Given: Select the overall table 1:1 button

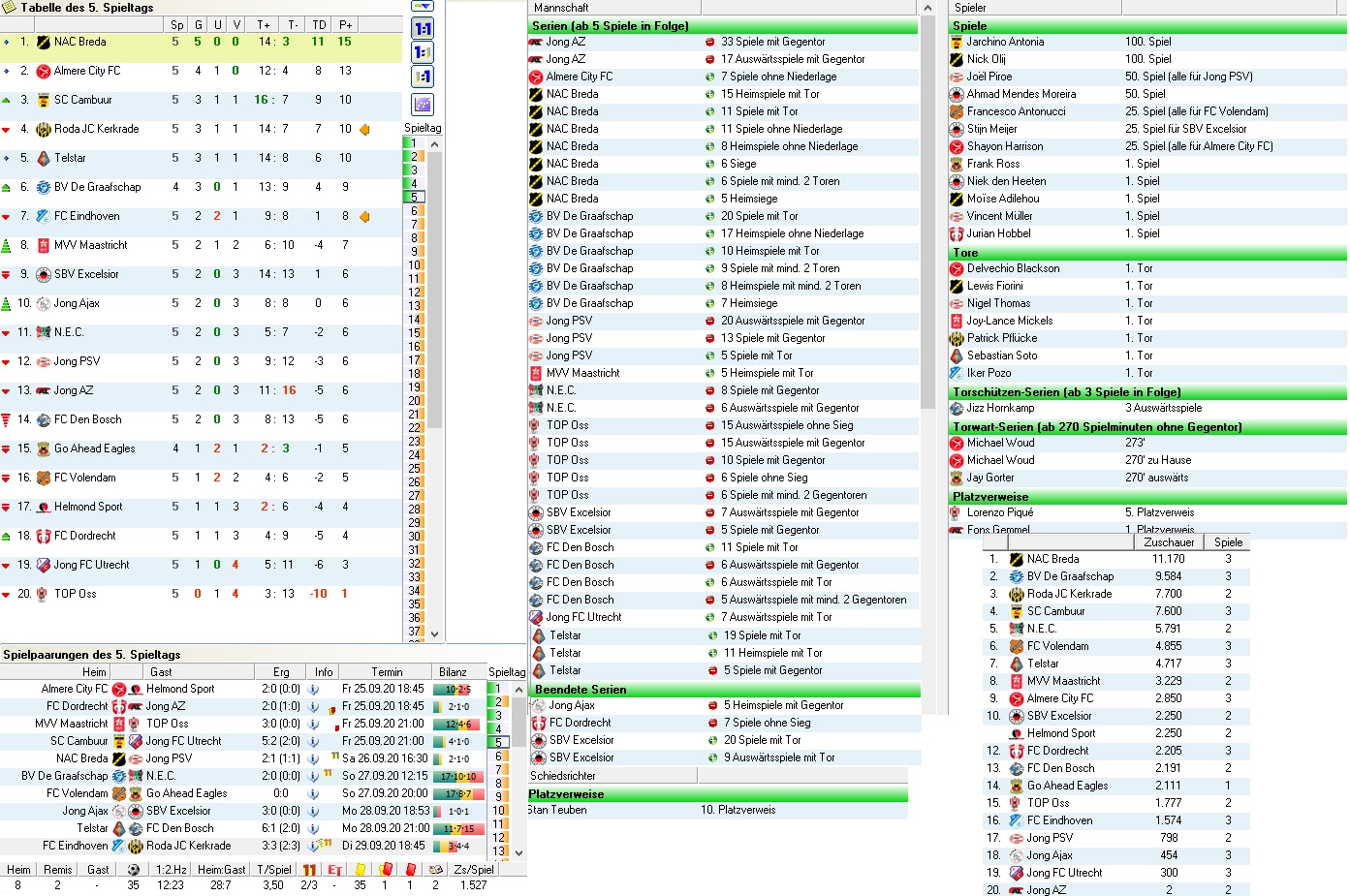Looking at the screenshot, I should 423,29.
